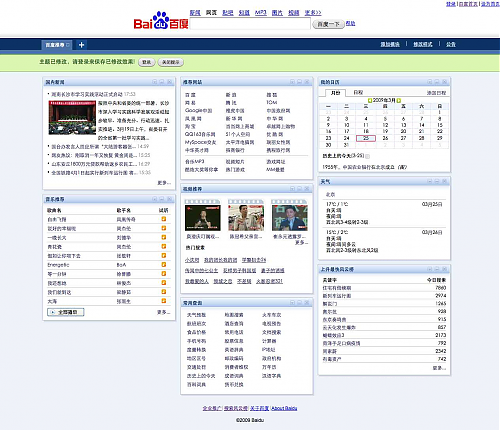The width and height of the screenshot is (500, 431).
Task: Play first song in music list
Action: [164, 219]
